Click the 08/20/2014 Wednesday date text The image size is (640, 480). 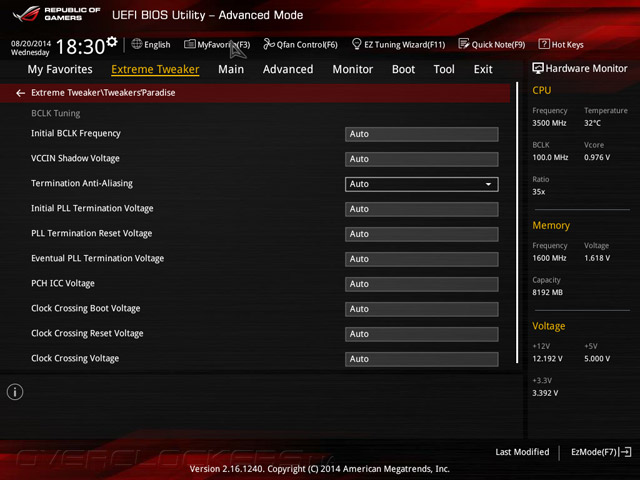31,48
